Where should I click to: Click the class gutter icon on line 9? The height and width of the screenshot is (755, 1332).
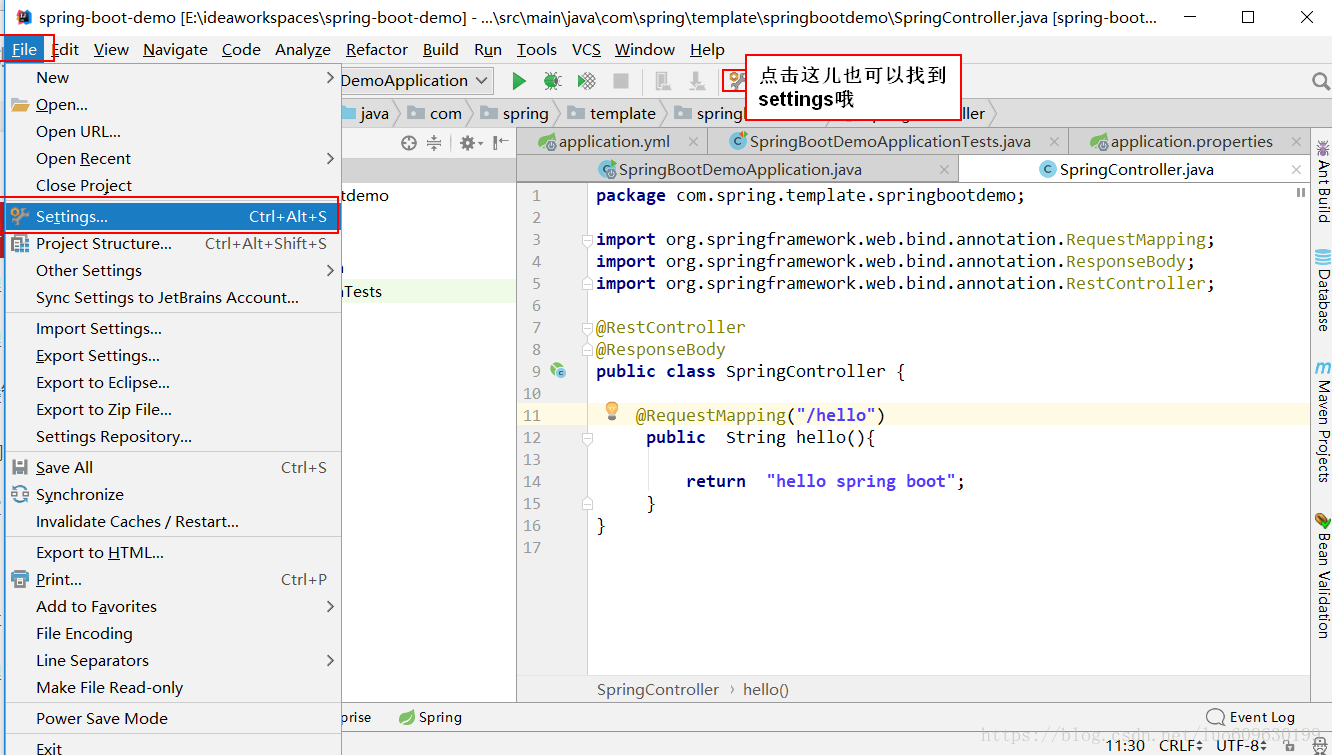(558, 371)
